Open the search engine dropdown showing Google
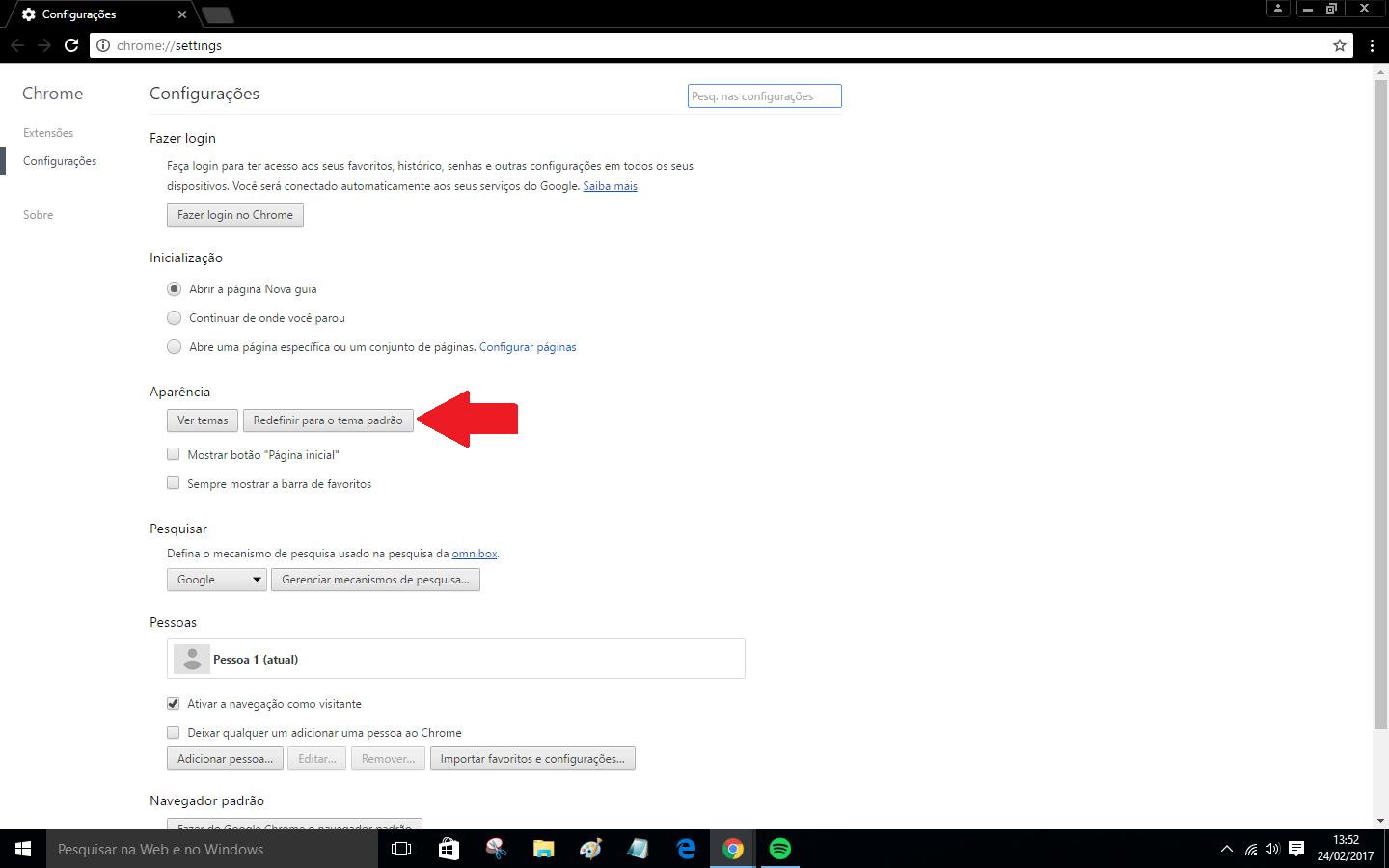The image size is (1389, 868). click(216, 579)
